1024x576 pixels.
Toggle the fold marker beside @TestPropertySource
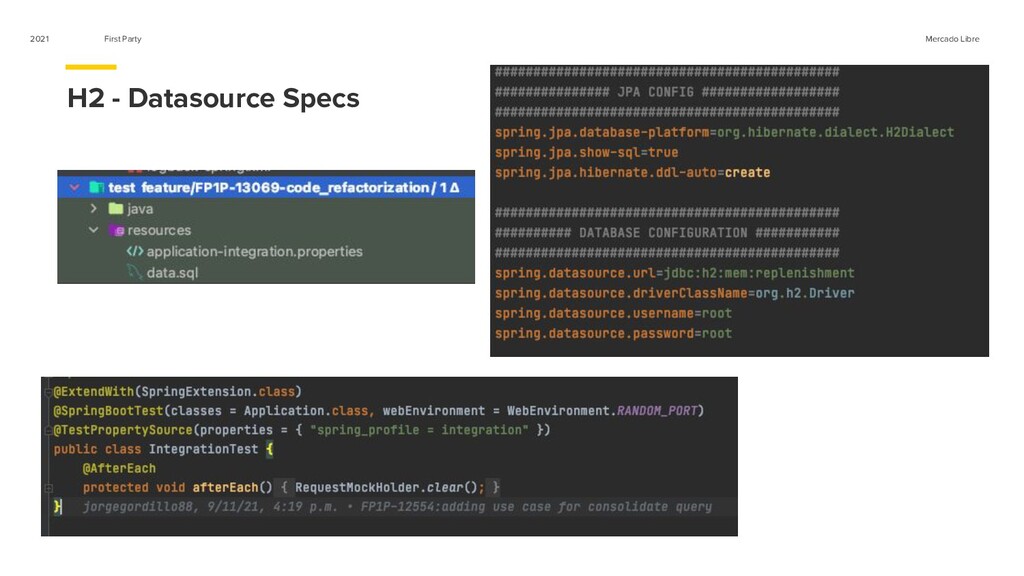pyautogui.click(x=48, y=430)
